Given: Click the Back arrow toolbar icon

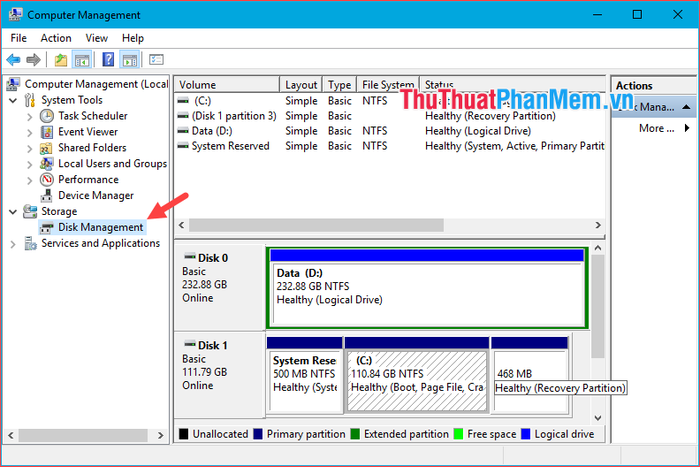Looking at the screenshot, I should point(14,59).
